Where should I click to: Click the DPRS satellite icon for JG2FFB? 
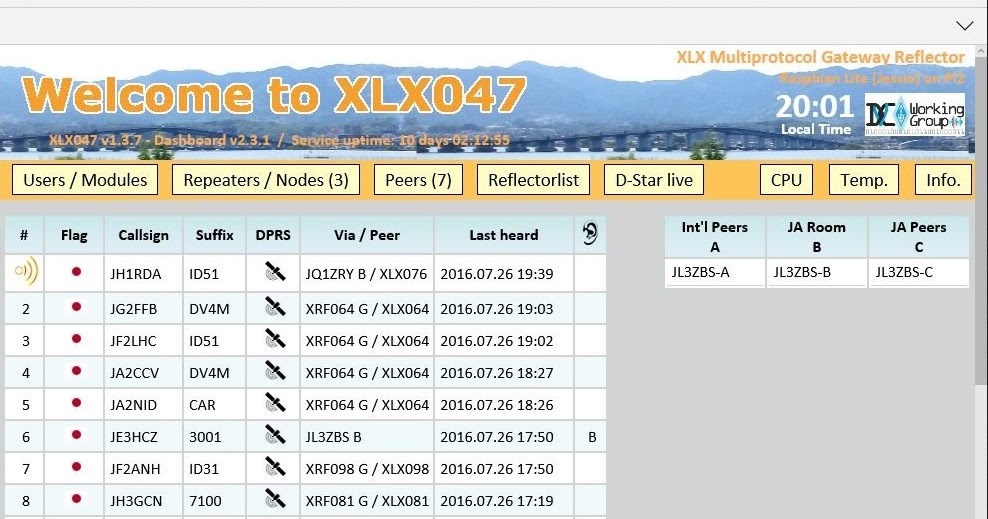click(274, 307)
